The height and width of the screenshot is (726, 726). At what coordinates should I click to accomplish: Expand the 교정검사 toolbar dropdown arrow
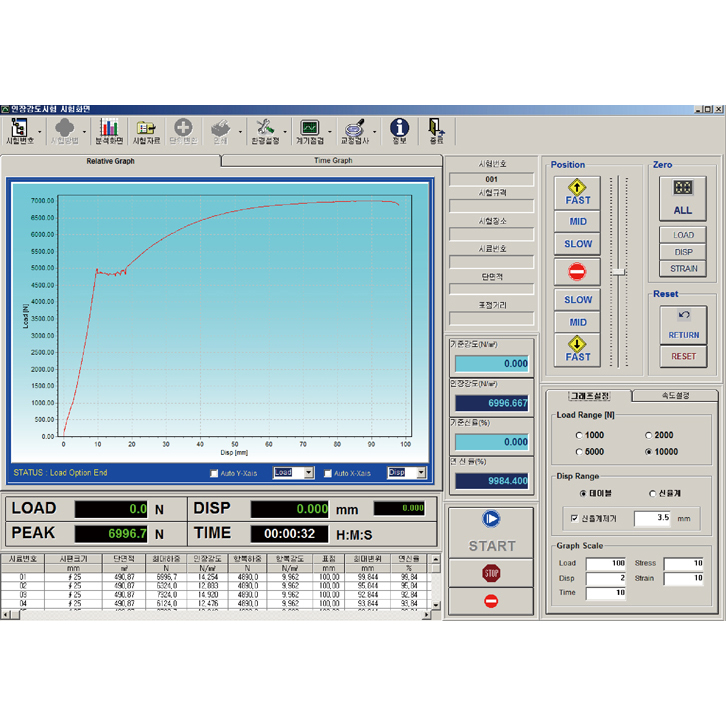coord(375,132)
